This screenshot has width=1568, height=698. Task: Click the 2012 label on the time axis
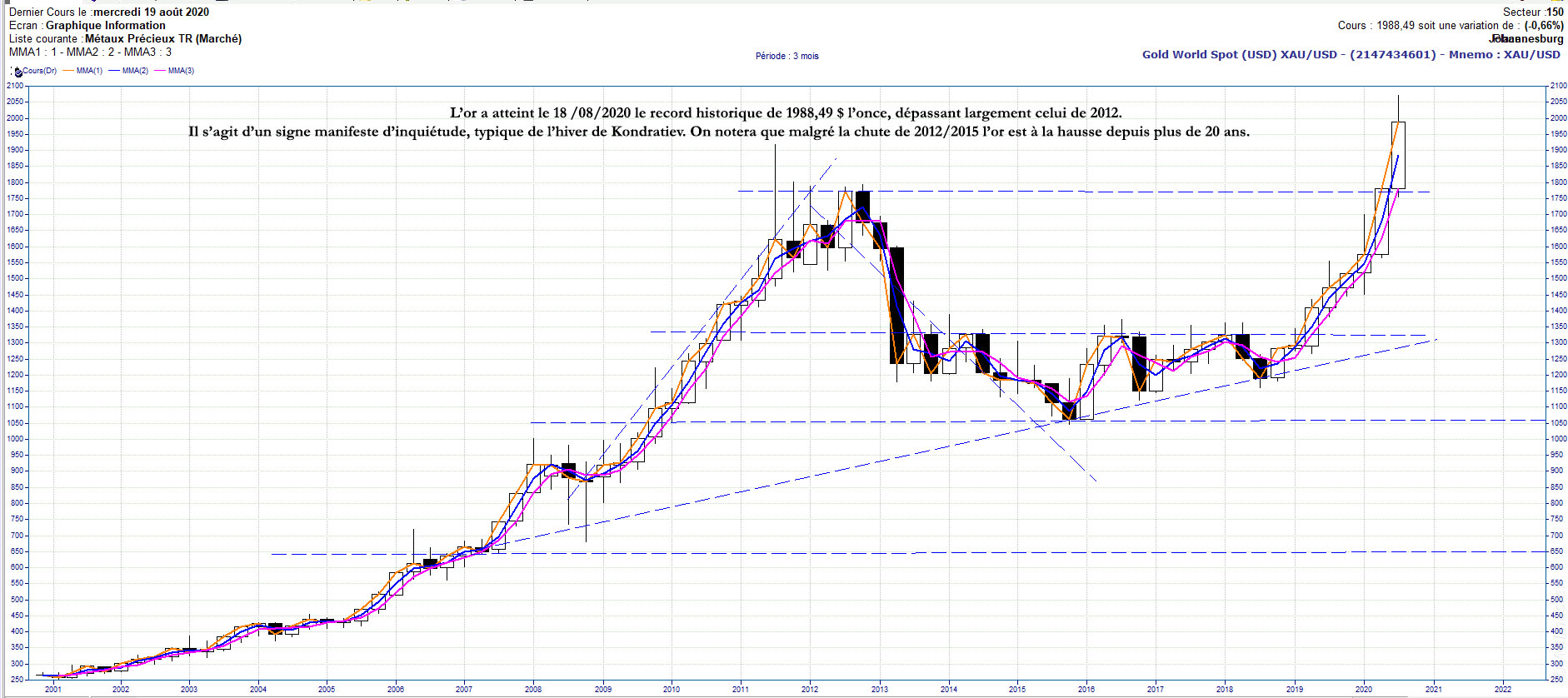tap(810, 689)
